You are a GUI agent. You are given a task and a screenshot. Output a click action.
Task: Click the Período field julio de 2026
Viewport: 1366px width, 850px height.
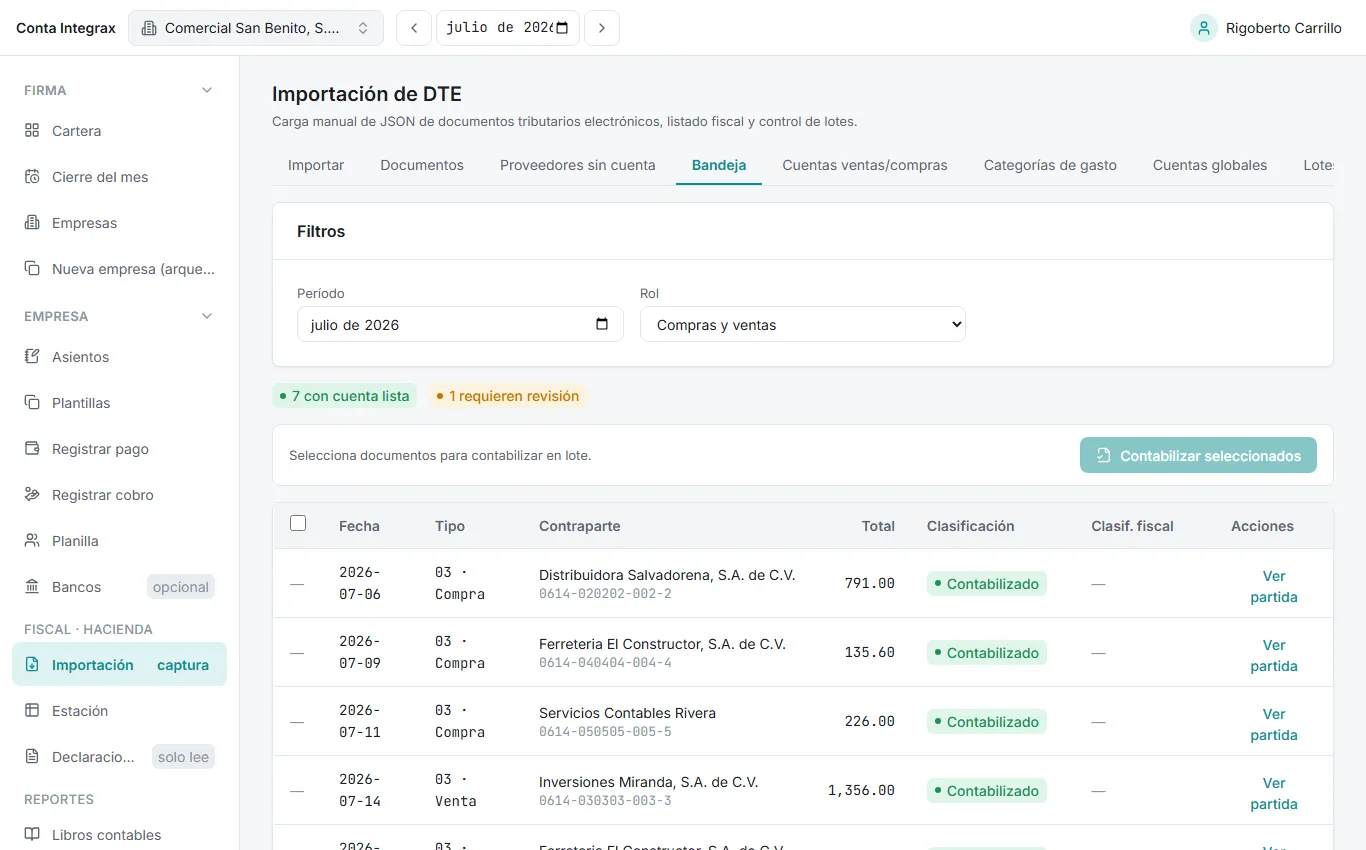pos(460,324)
